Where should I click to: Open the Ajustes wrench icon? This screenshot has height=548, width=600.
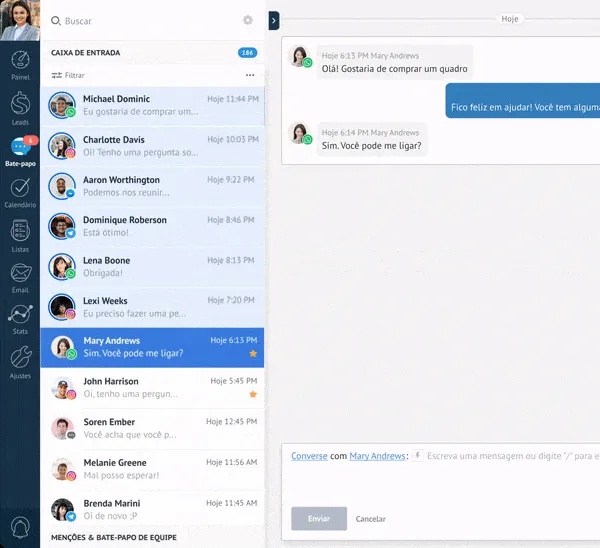20,357
